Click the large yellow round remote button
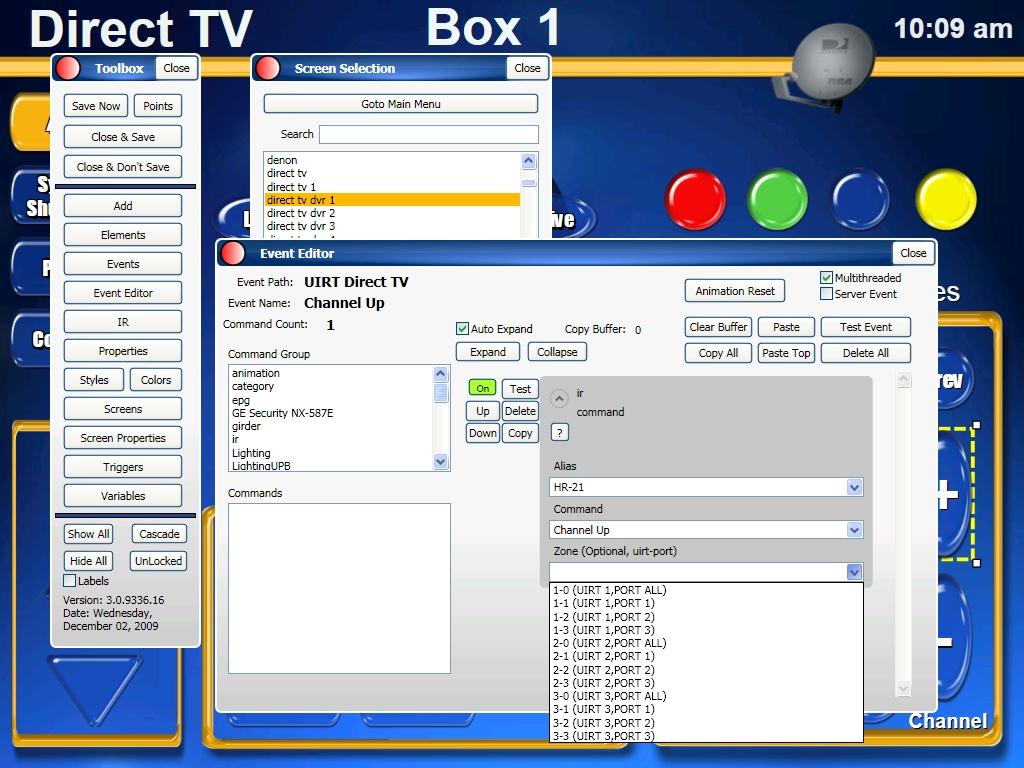The image size is (1024, 768). (946, 199)
